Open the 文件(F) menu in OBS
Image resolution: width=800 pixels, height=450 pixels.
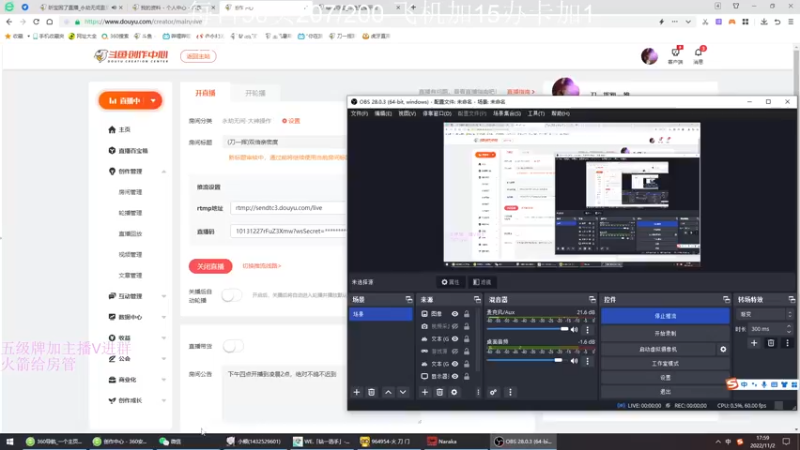359,114
